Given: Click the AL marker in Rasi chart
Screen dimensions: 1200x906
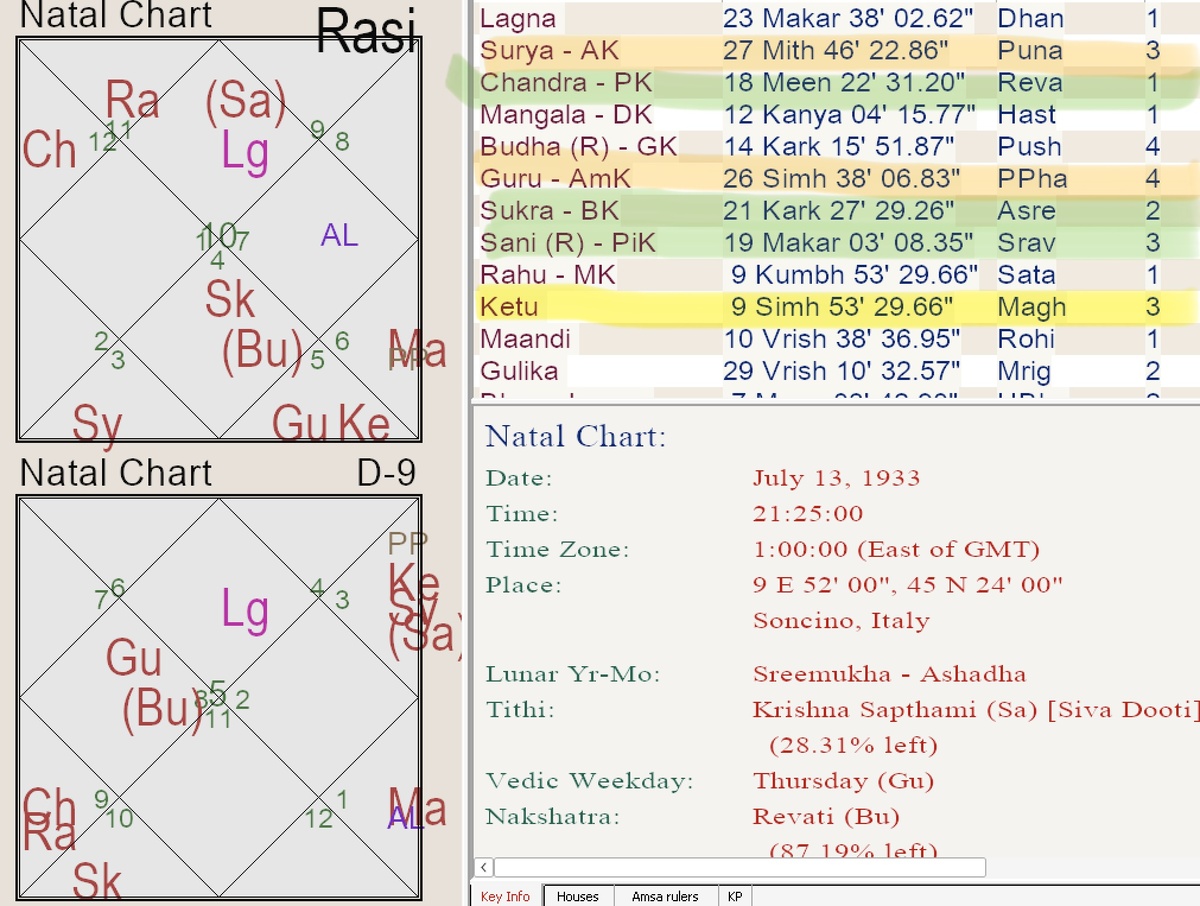Looking at the screenshot, I should pos(339,235).
